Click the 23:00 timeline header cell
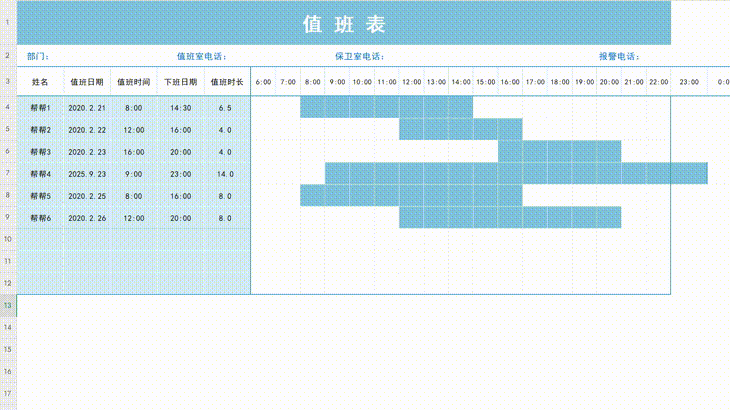The image size is (730, 410). coord(689,82)
